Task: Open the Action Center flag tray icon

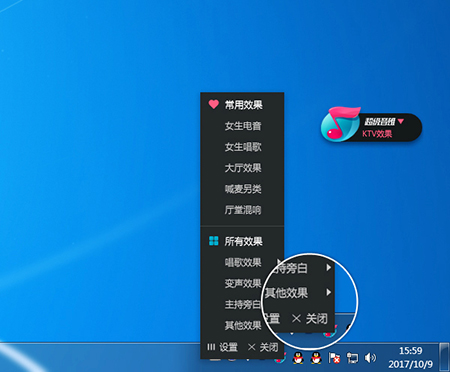Action: [334, 358]
